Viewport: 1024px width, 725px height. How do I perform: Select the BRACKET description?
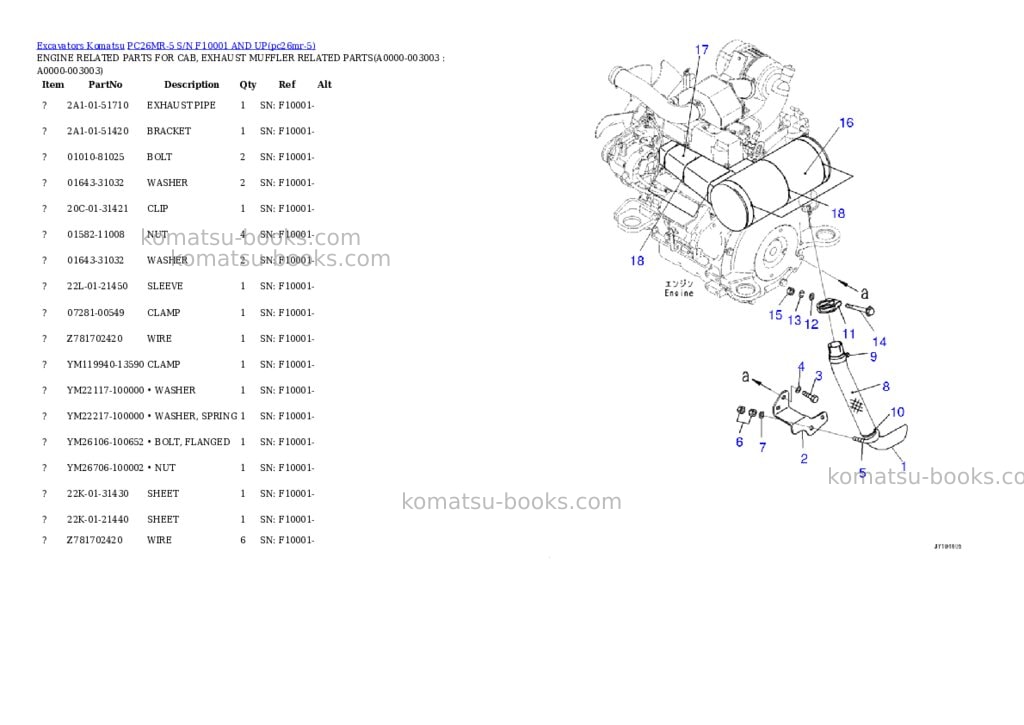click(169, 131)
